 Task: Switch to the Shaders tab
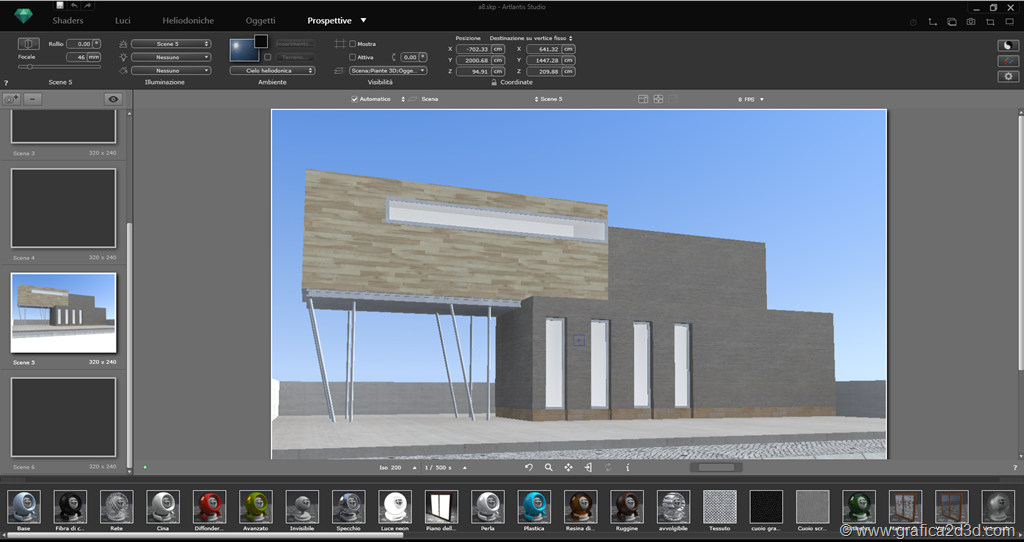coord(68,20)
